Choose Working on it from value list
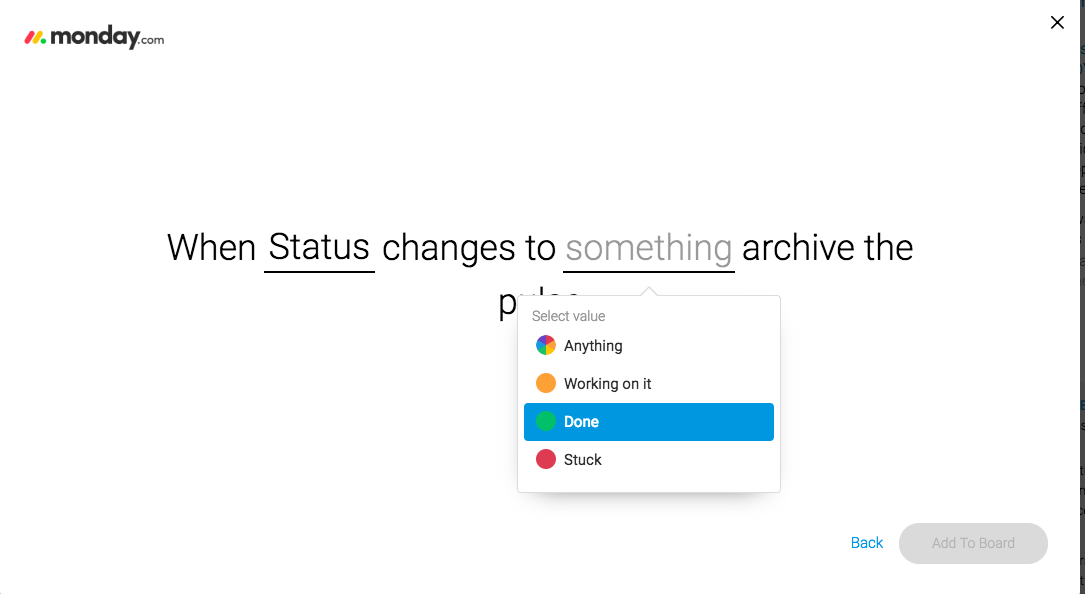Screen dimensions: 1085x594 608,384
